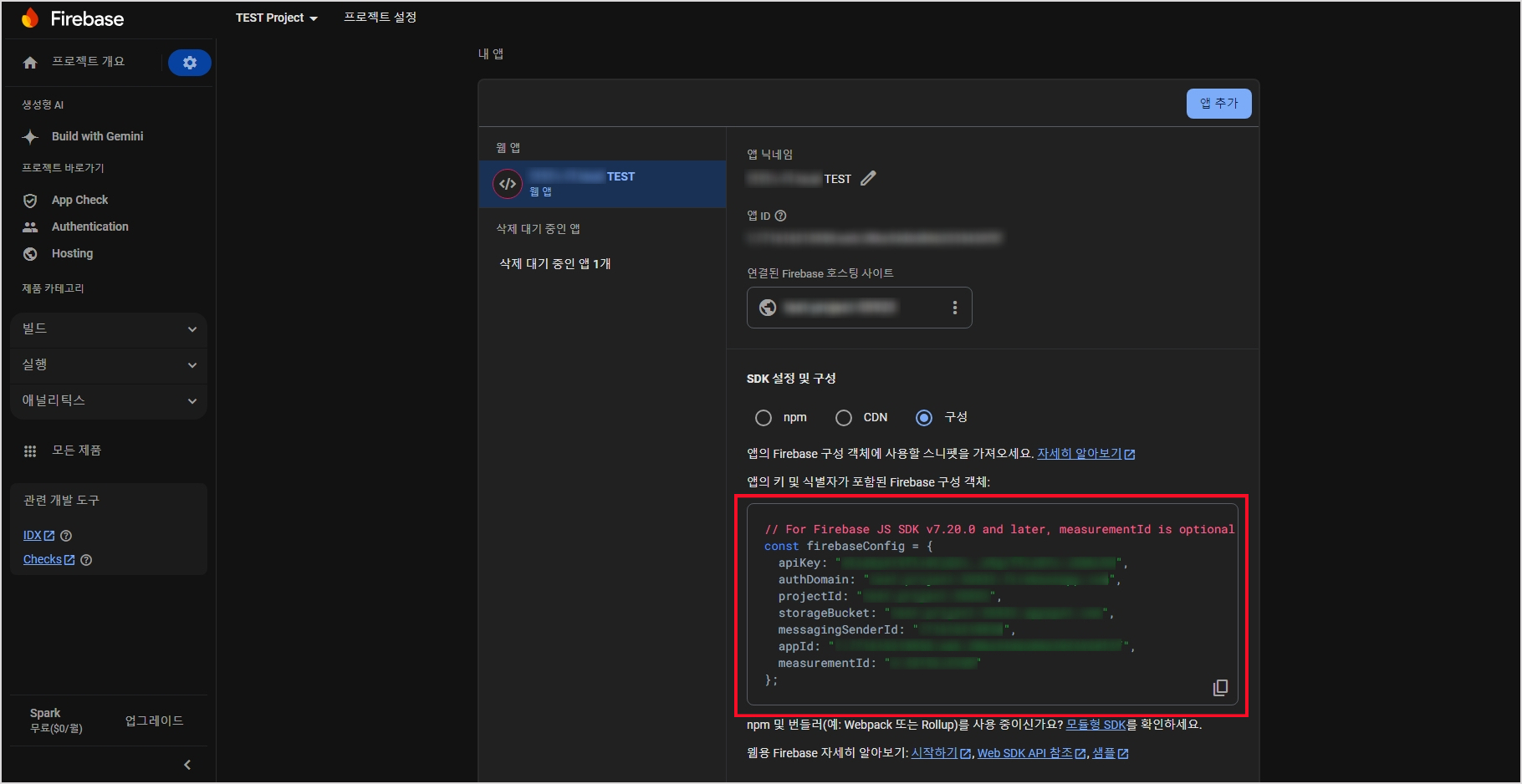
Task: Open 프로젝트 개요 menu item
Action: point(88,62)
